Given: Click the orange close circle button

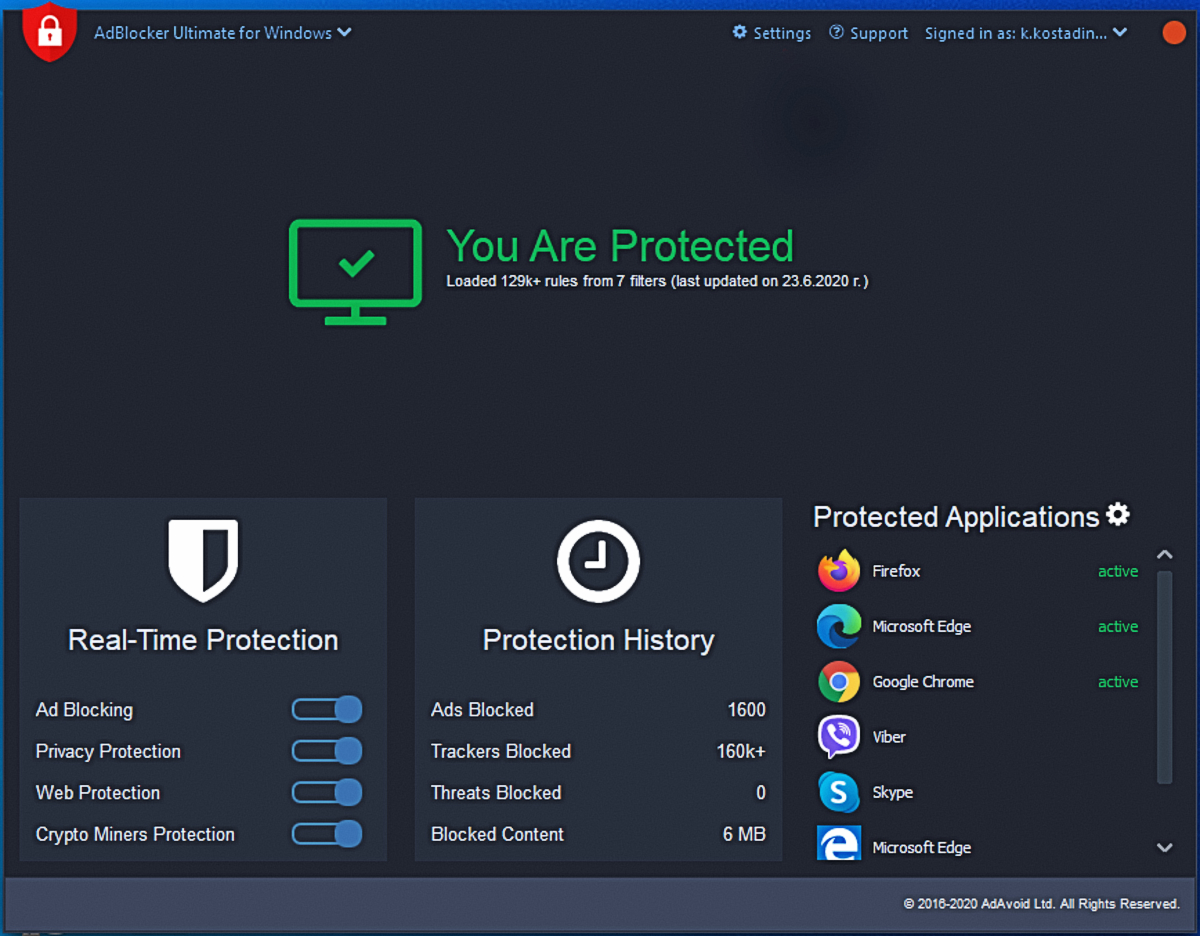Looking at the screenshot, I should 1173,33.
